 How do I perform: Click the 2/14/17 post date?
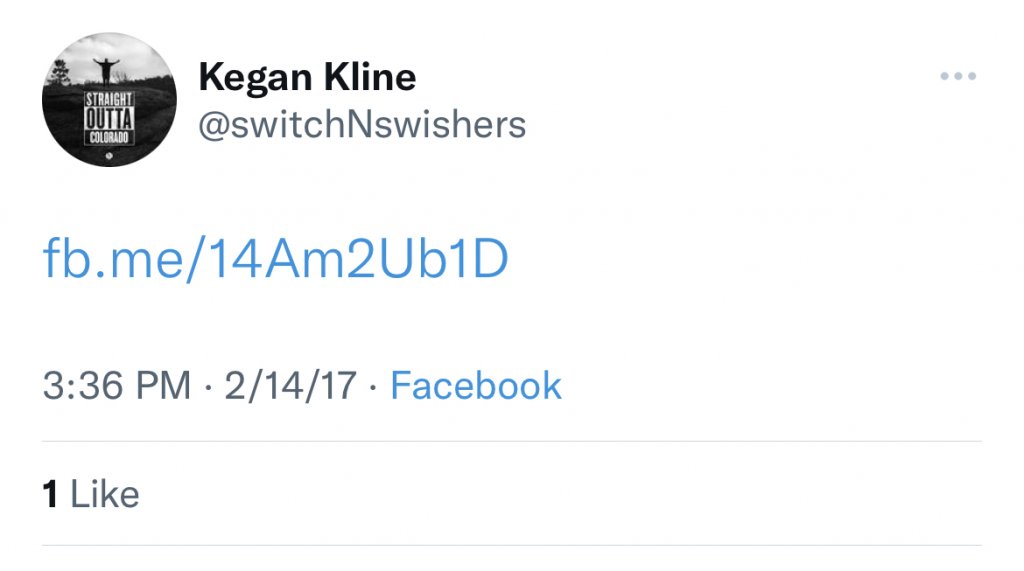click(x=290, y=386)
